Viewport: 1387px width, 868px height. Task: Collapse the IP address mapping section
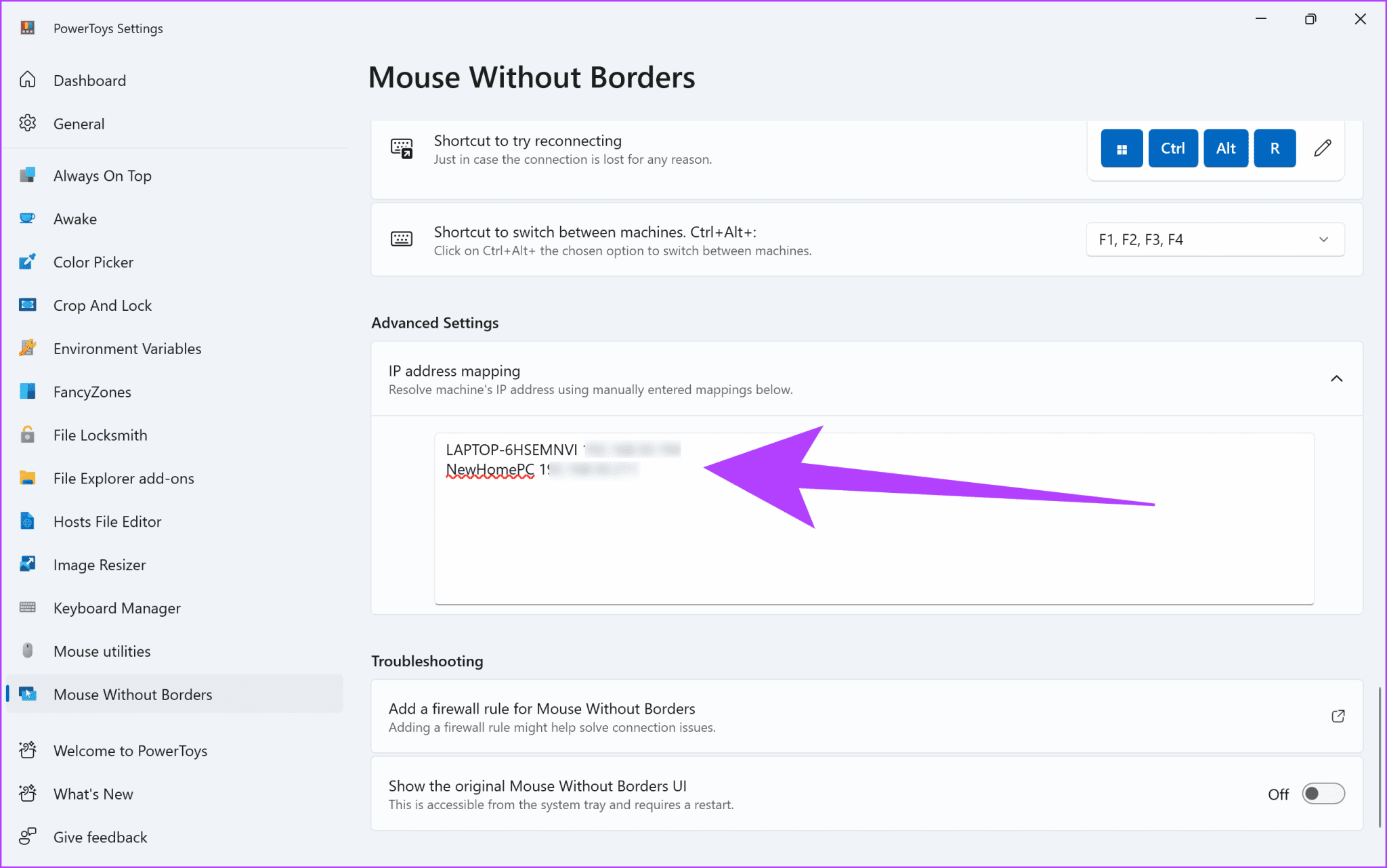[x=1336, y=378]
